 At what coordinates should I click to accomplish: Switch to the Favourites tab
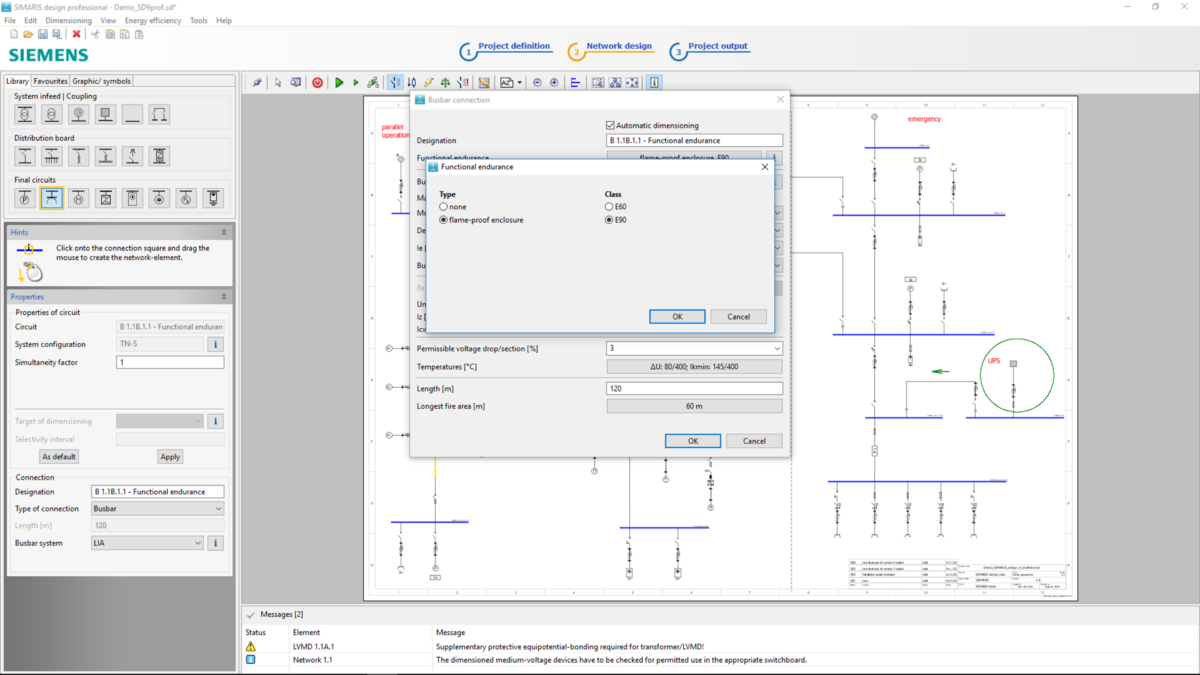50,81
